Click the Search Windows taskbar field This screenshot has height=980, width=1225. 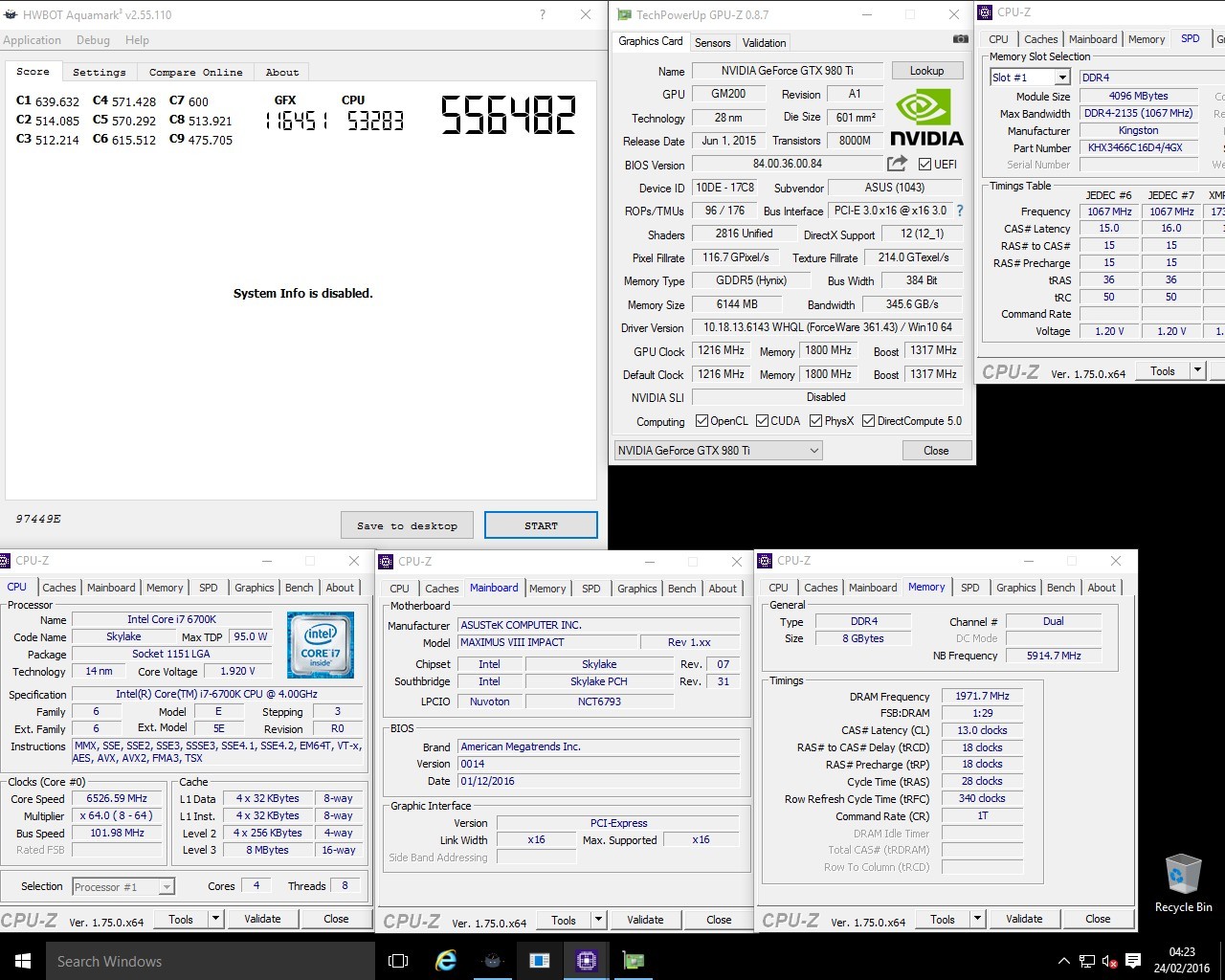tap(211, 961)
